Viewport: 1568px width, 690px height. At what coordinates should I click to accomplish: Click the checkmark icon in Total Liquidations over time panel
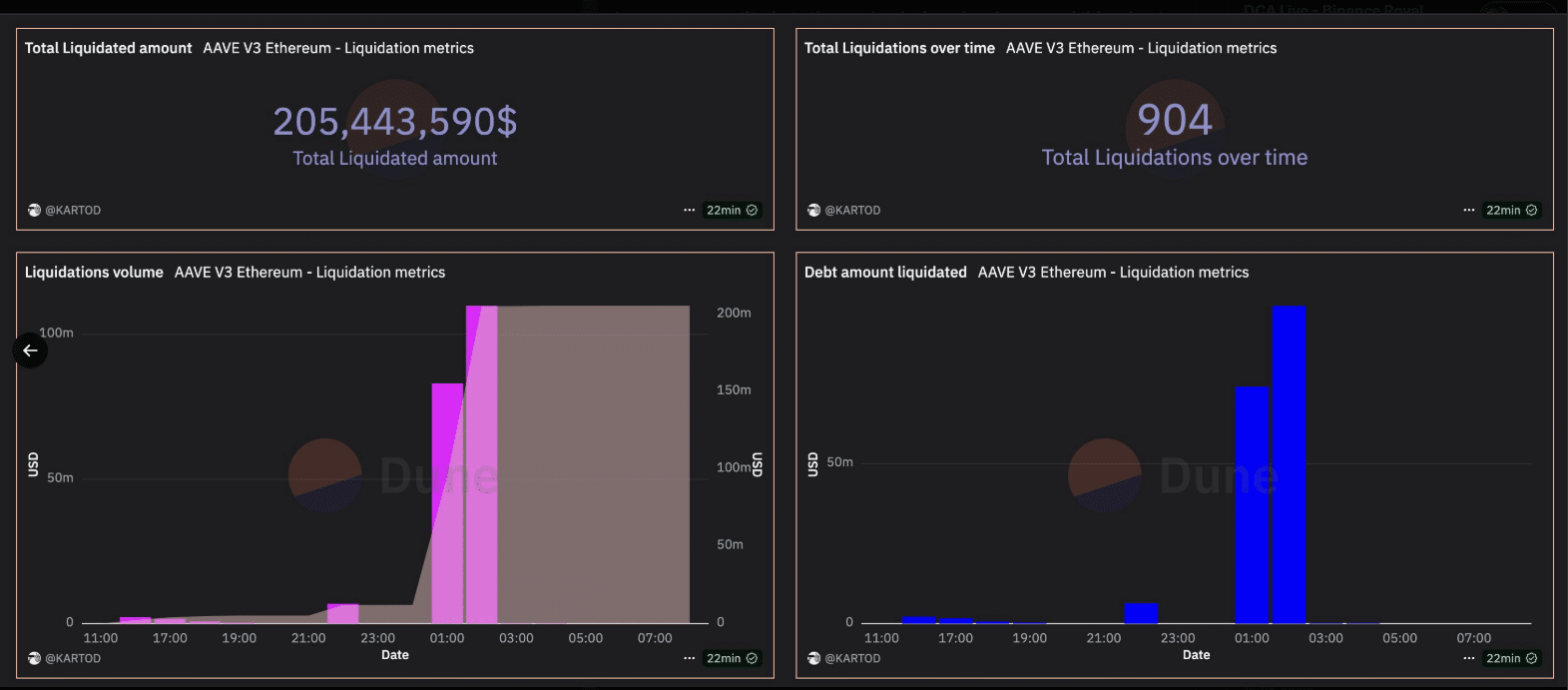click(1532, 211)
